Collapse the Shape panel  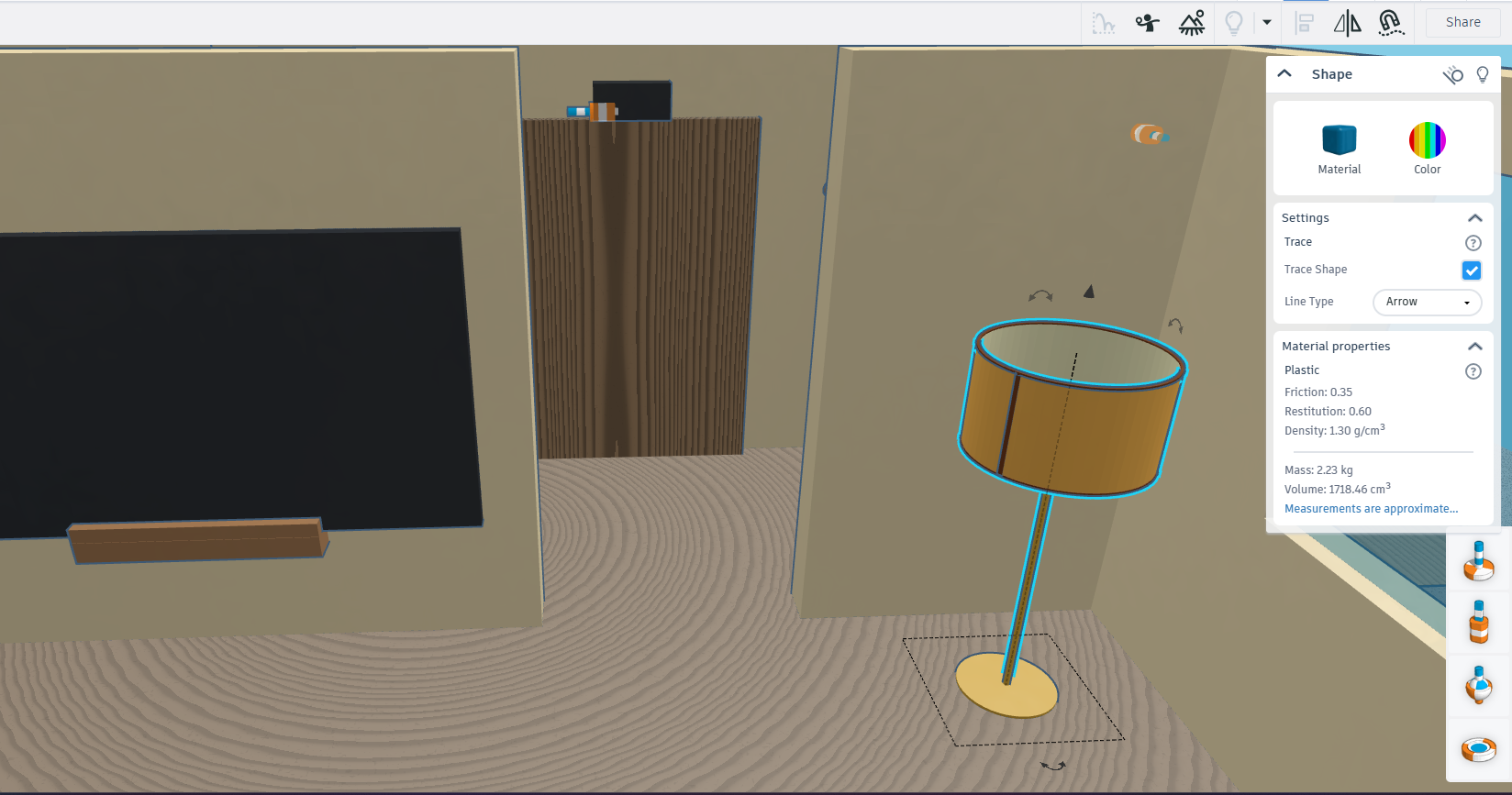pyautogui.click(x=1284, y=74)
